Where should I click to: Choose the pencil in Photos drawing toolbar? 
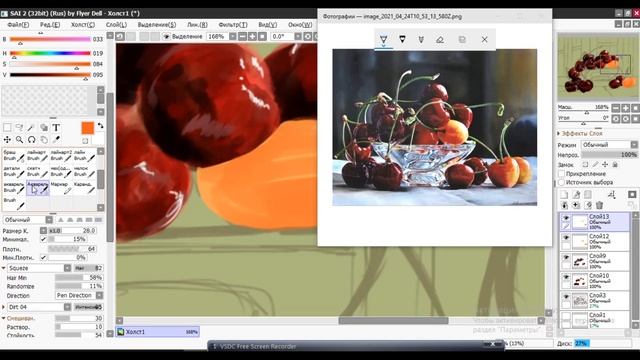click(x=402, y=40)
